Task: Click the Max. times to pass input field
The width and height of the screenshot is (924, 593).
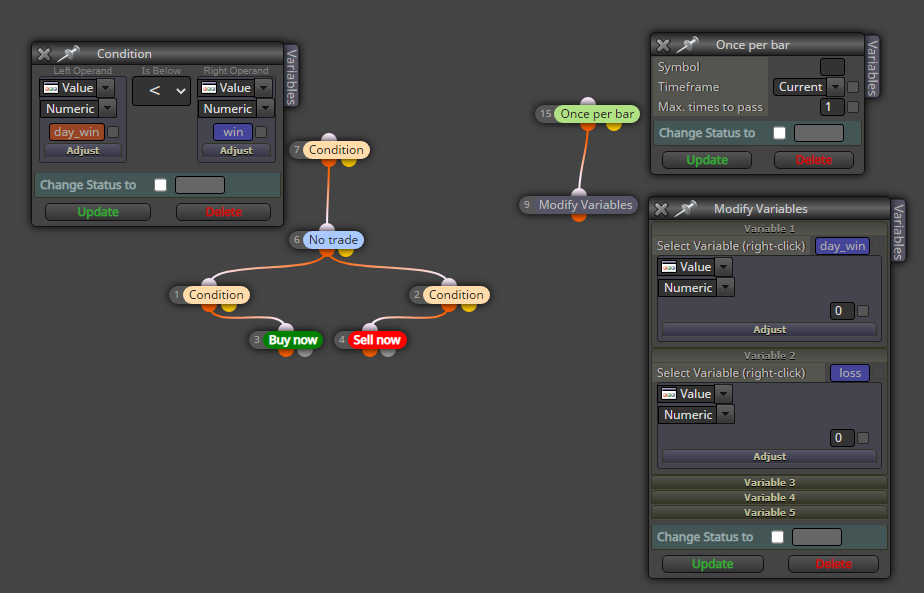Action: [x=831, y=107]
